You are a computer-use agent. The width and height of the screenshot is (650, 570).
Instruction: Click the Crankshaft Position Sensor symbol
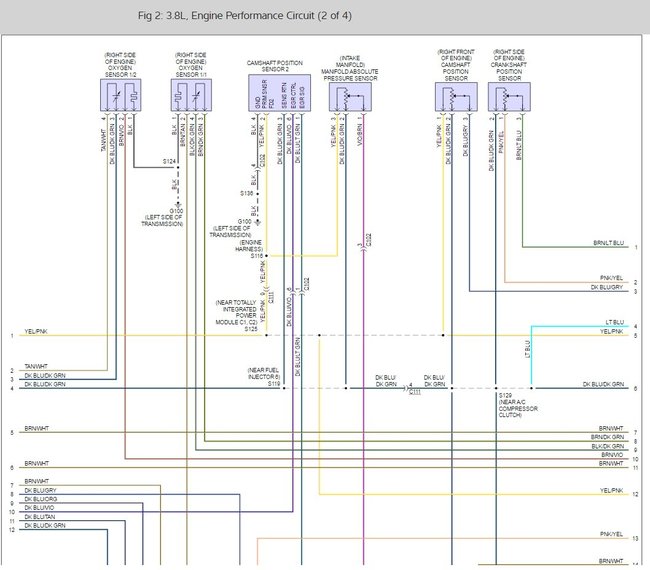pyautogui.click(x=509, y=97)
